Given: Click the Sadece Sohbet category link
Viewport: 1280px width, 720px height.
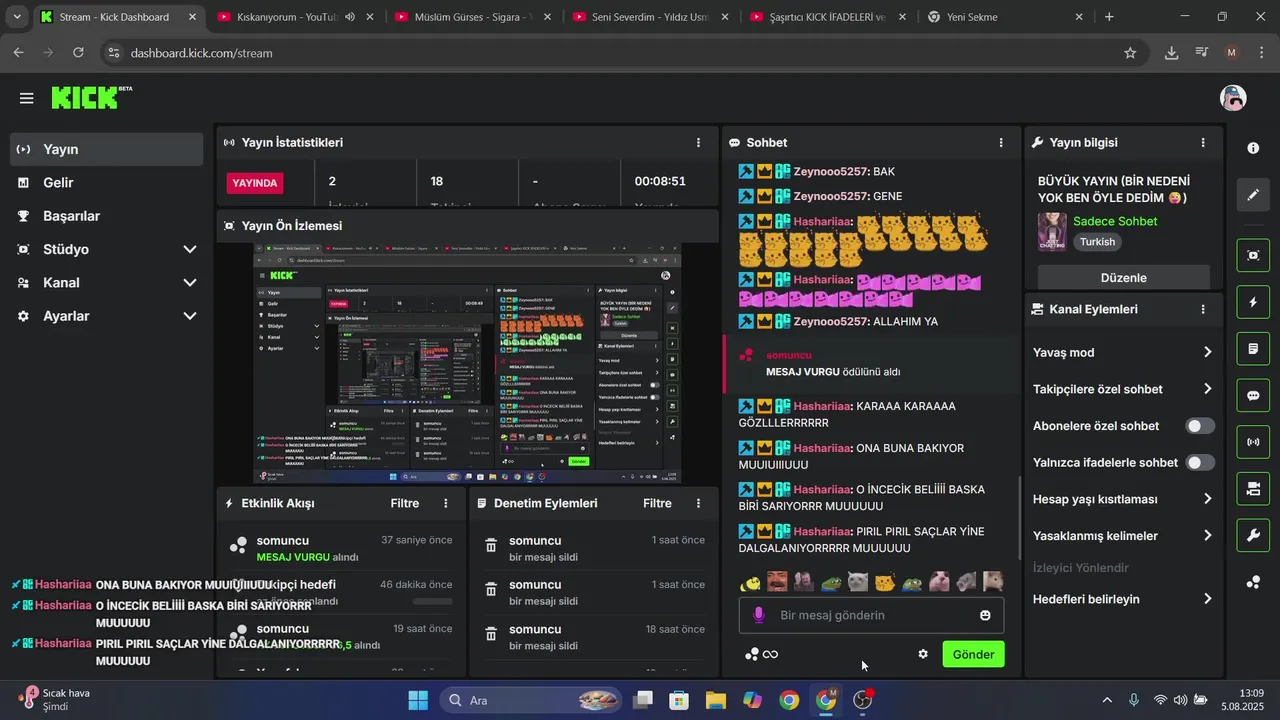Looking at the screenshot, I should [1115, 221].
